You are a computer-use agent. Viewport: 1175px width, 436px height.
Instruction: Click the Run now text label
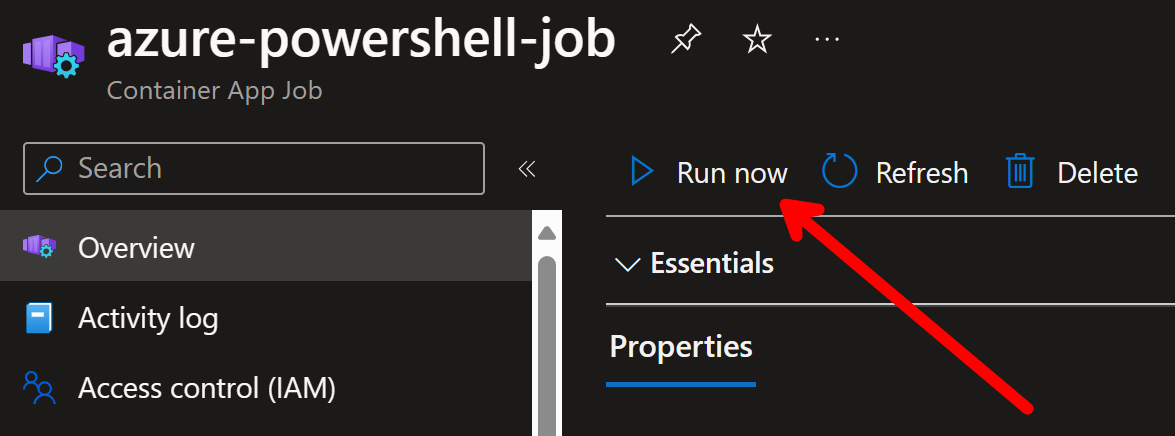pyautogui.click(x=732, y=173)
